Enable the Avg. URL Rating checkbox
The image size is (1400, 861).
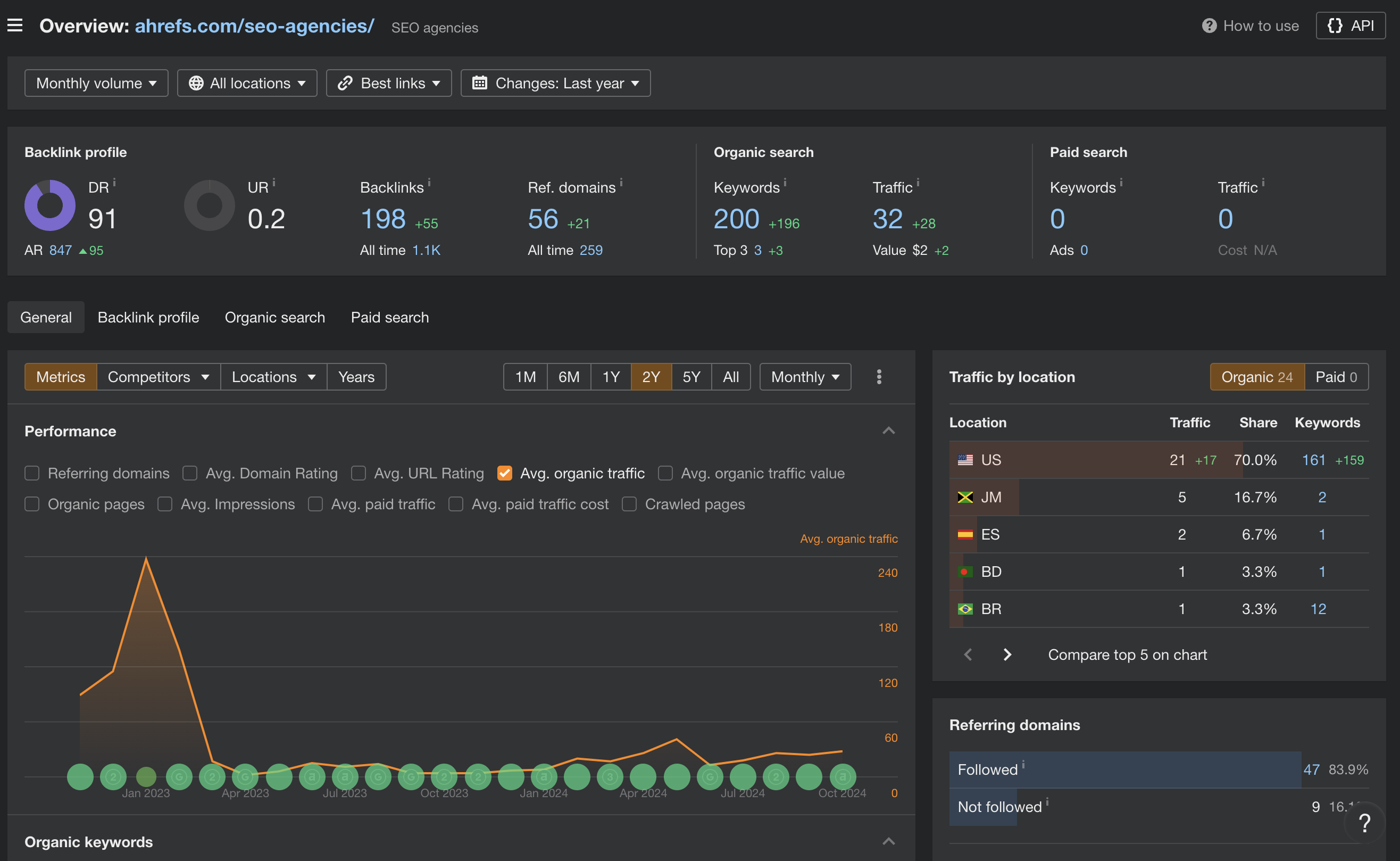[x=358, y=473]
